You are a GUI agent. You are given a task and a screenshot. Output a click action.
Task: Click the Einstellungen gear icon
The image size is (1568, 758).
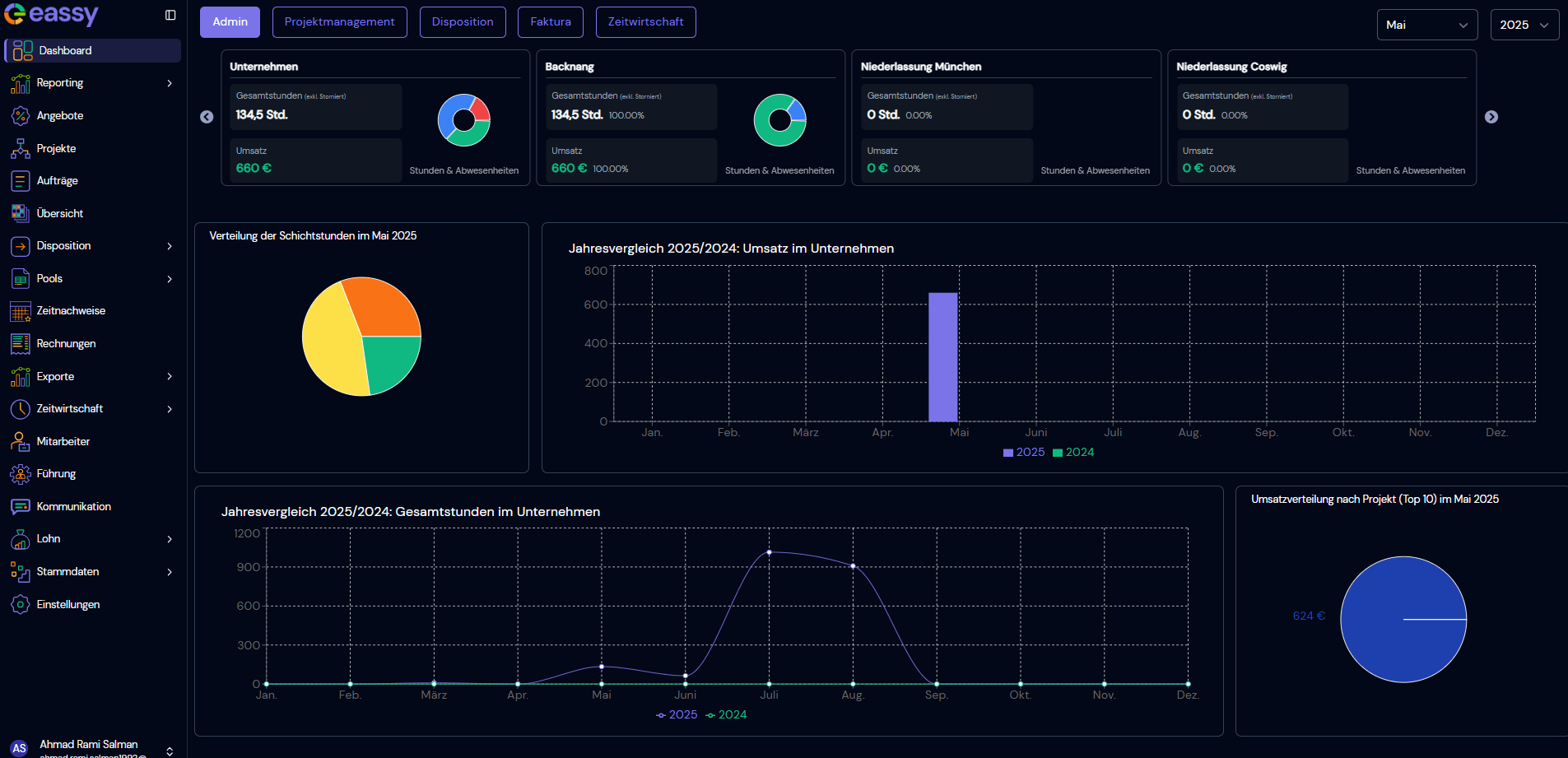[x=21, y=605]
